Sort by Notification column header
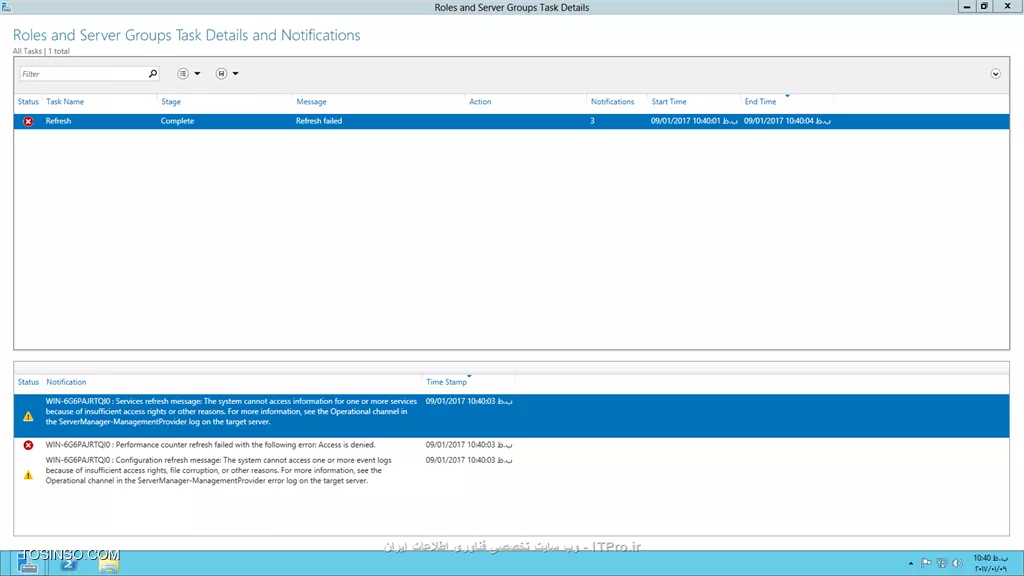This screenshot has height=576, width=1024. pyautogui.click(x=66, y=382)
